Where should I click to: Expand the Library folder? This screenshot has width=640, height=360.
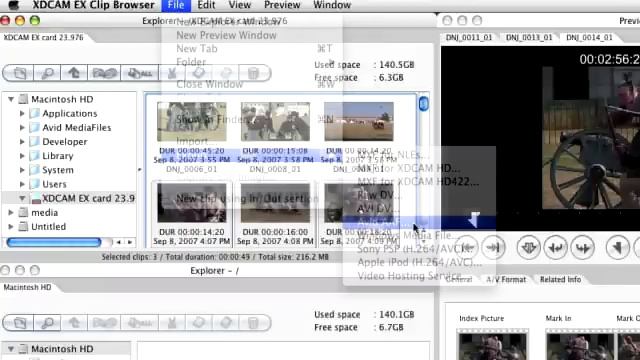click(x=22, y=156)
